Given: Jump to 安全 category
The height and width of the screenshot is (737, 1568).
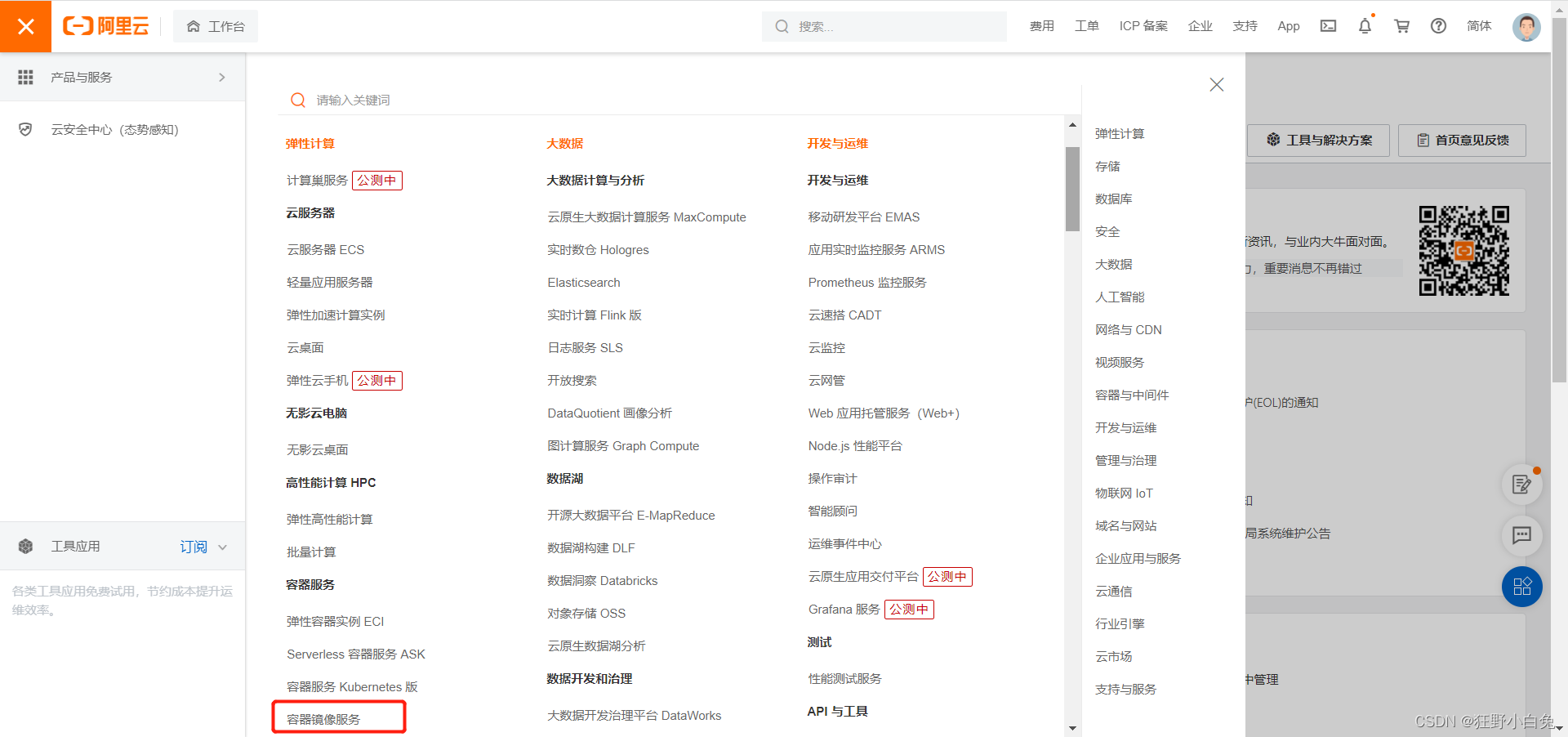Looking at the screenshot, I should click(1107, 231).
